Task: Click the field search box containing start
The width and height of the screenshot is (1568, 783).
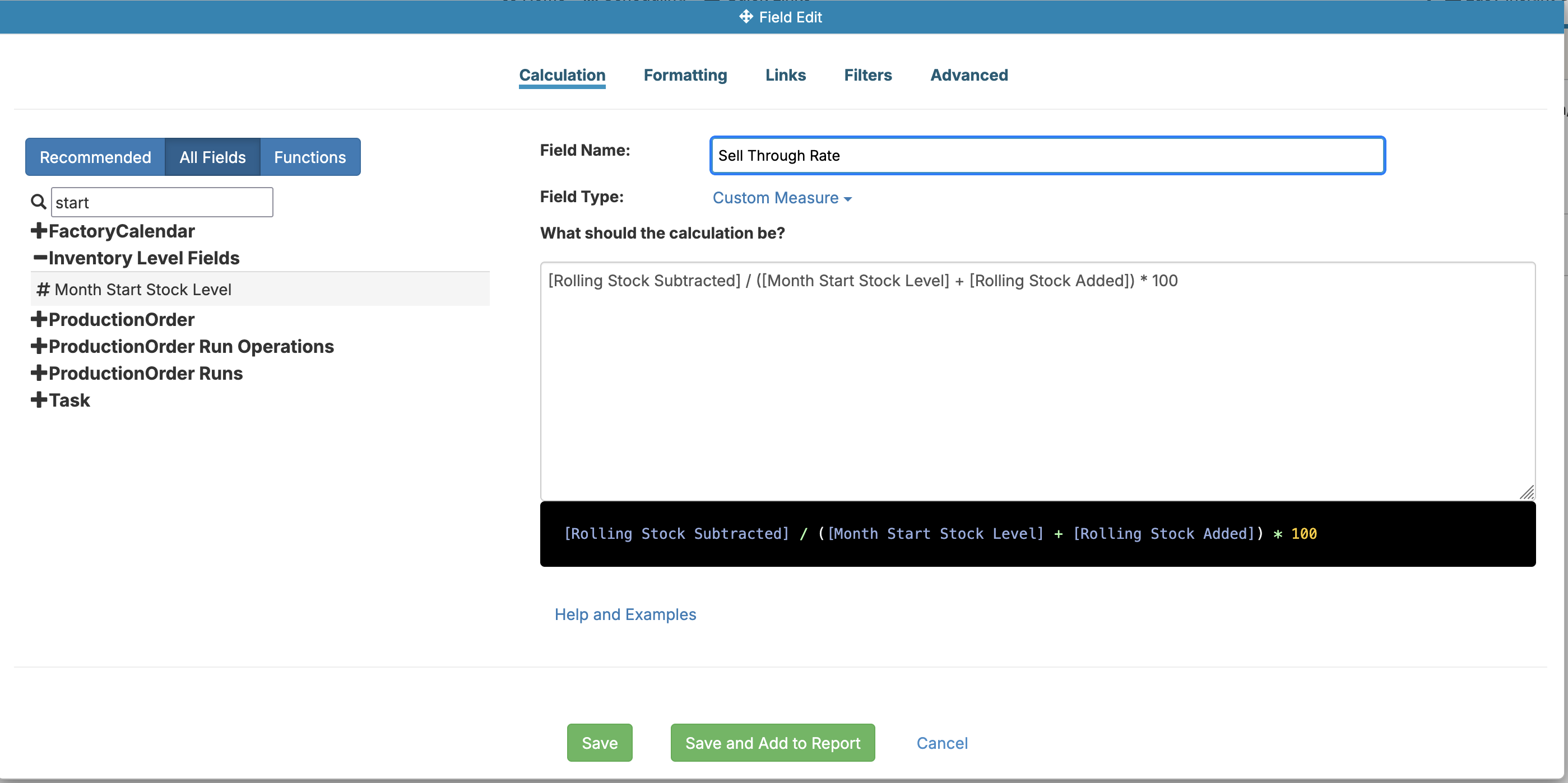Action: tap(162, 202)
